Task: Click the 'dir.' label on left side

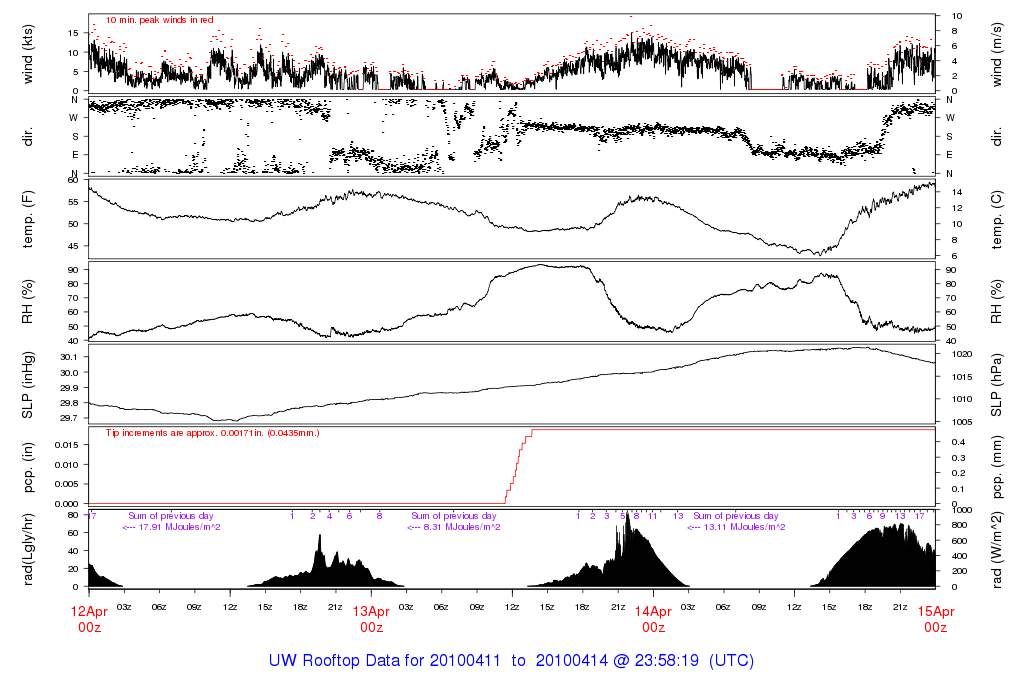Action: [x=27, y=137]
